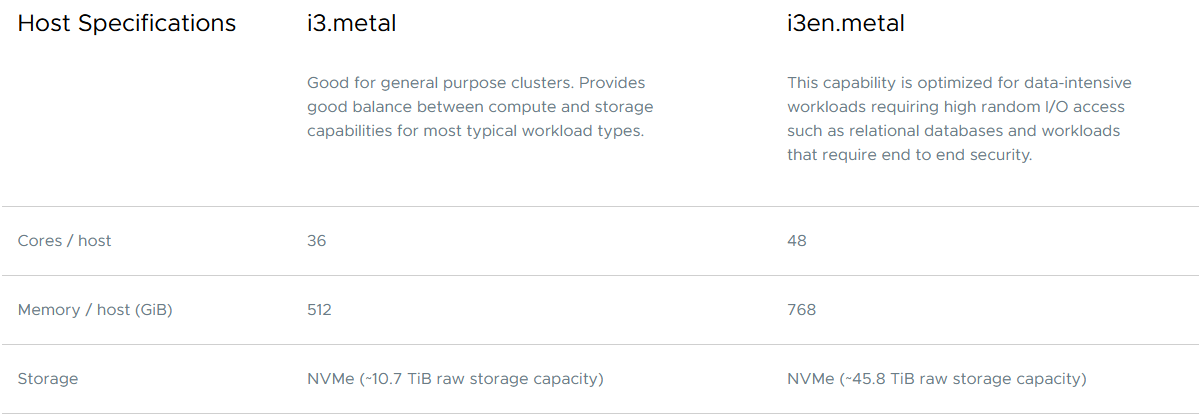Click 'workloads requiring high random I/O access' line
This screenshot has height=414, width=1199.
[x=956, y=106]
